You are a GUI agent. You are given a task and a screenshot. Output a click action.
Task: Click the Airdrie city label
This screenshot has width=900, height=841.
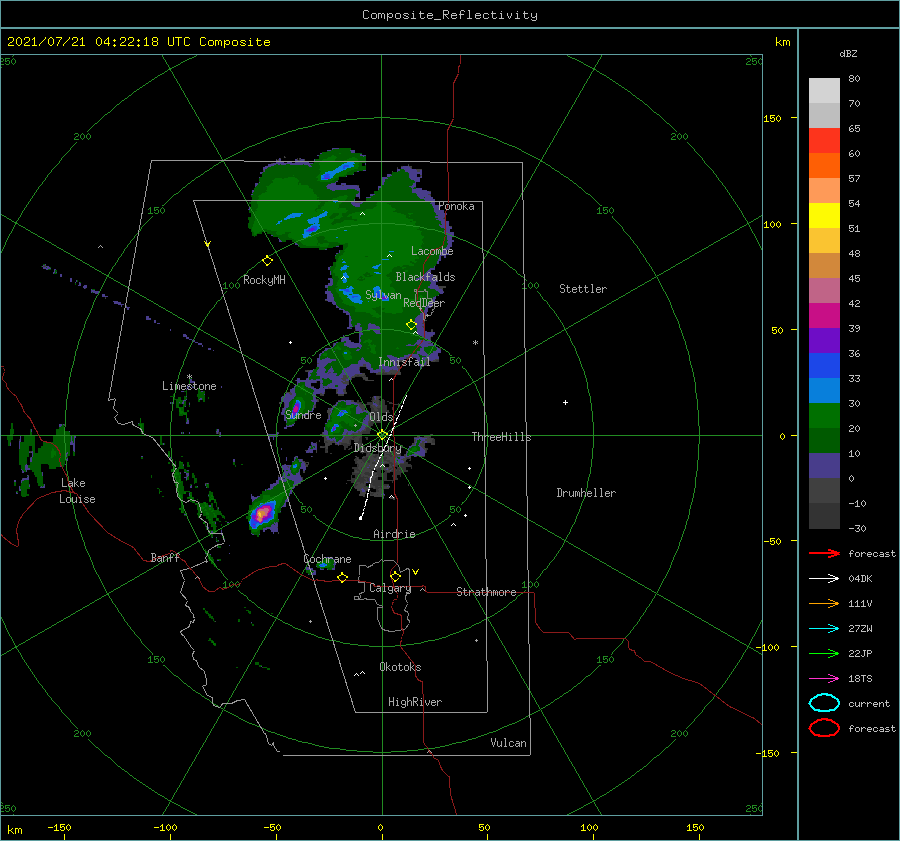[x=394, y=534]
